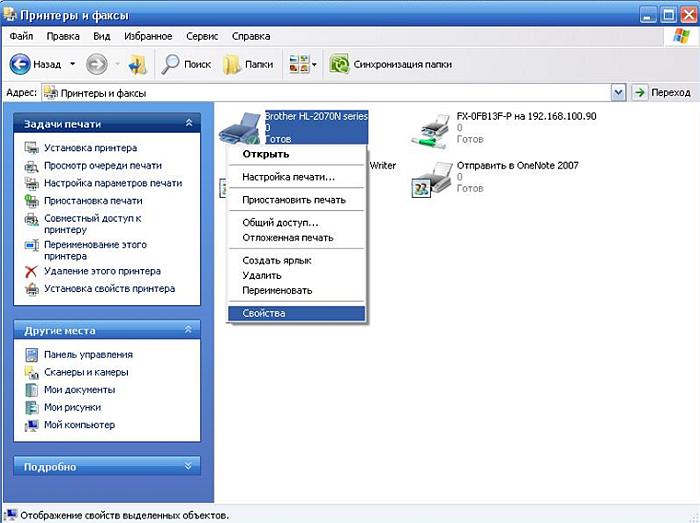
Task: Select the Send to OneNote 2007 printer
Action: [x=435, y=177]
